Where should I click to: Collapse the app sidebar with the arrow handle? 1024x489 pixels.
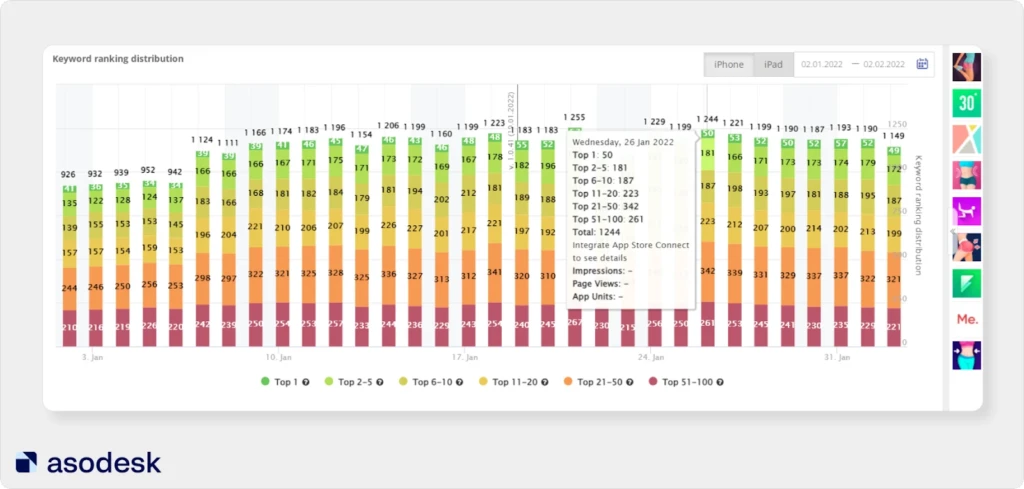point(952,233)
